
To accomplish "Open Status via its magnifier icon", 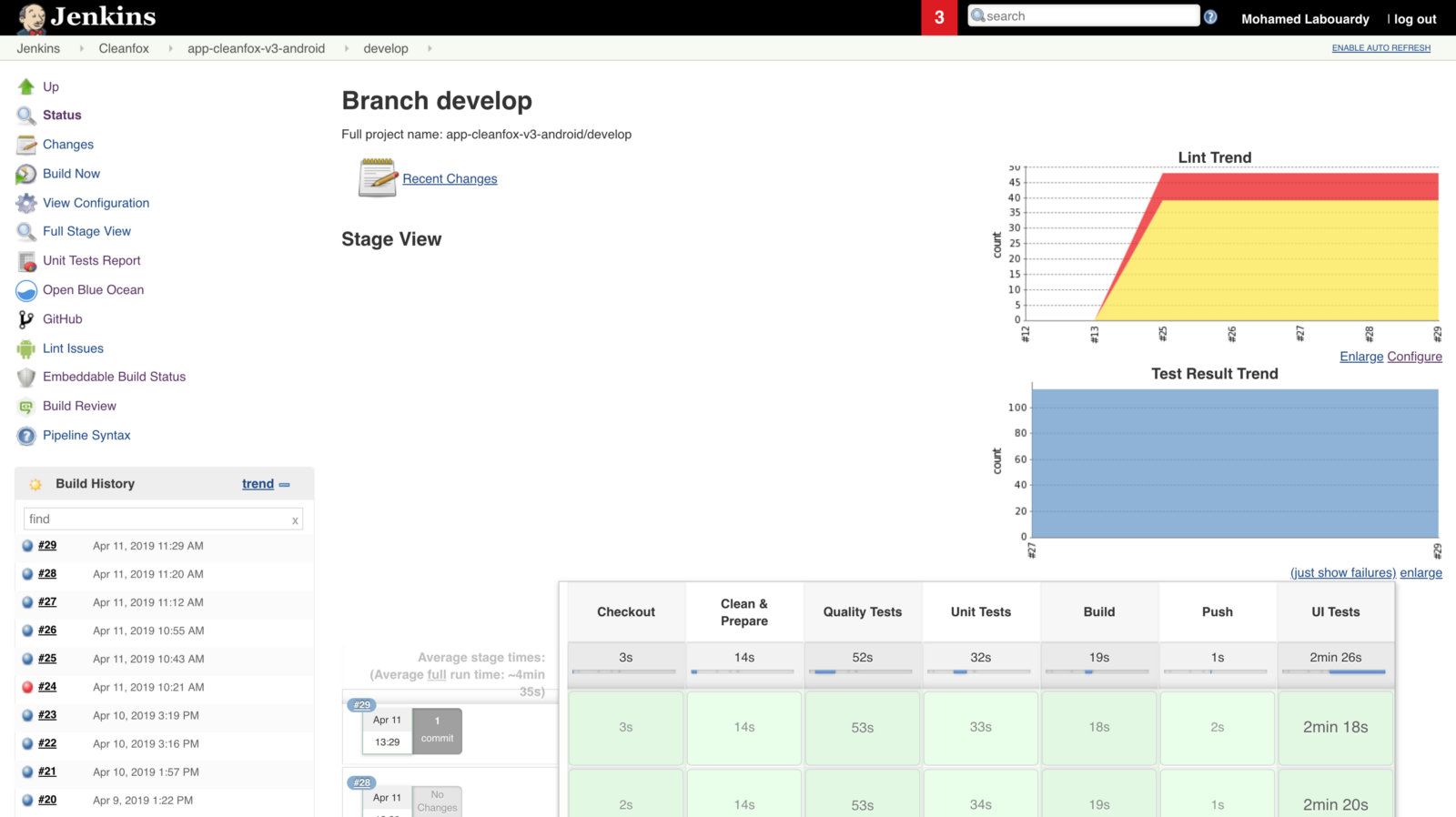I will coord(26,116).
